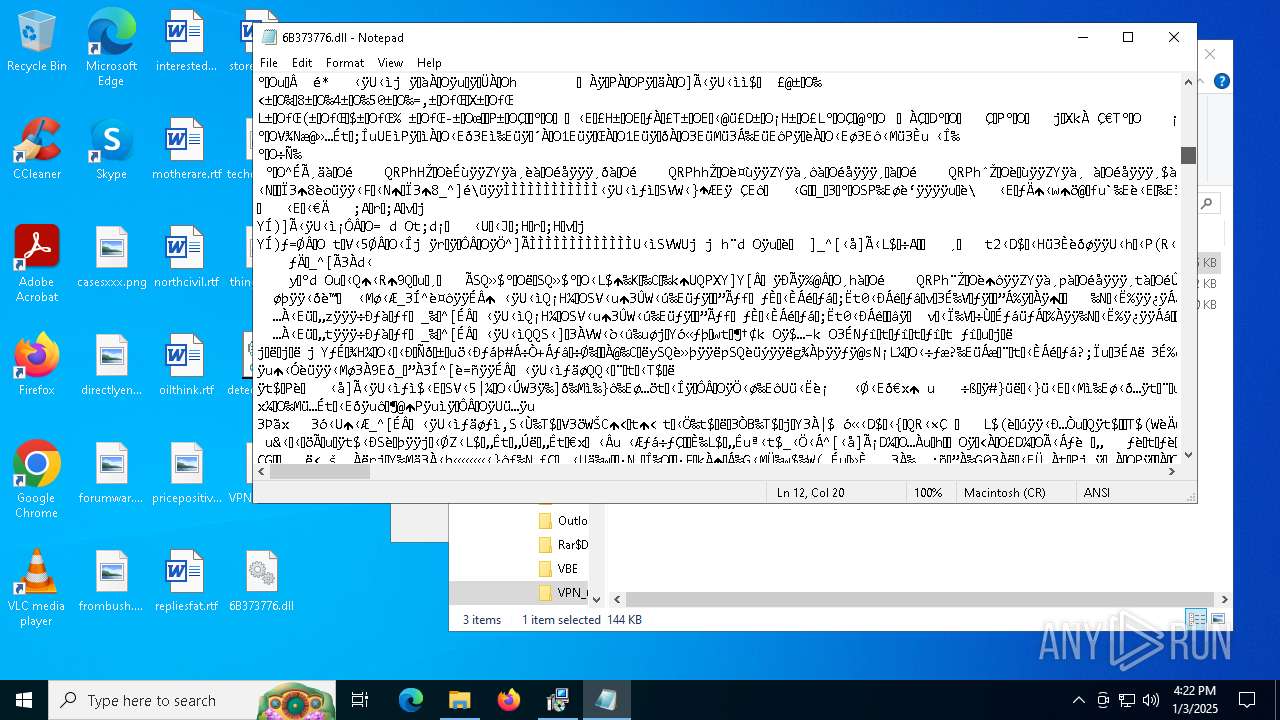Launch Adobe Acrobat desktop shortcut
Image resolution: width=1280 pixels, height=720 pixels.
point(37,263)
